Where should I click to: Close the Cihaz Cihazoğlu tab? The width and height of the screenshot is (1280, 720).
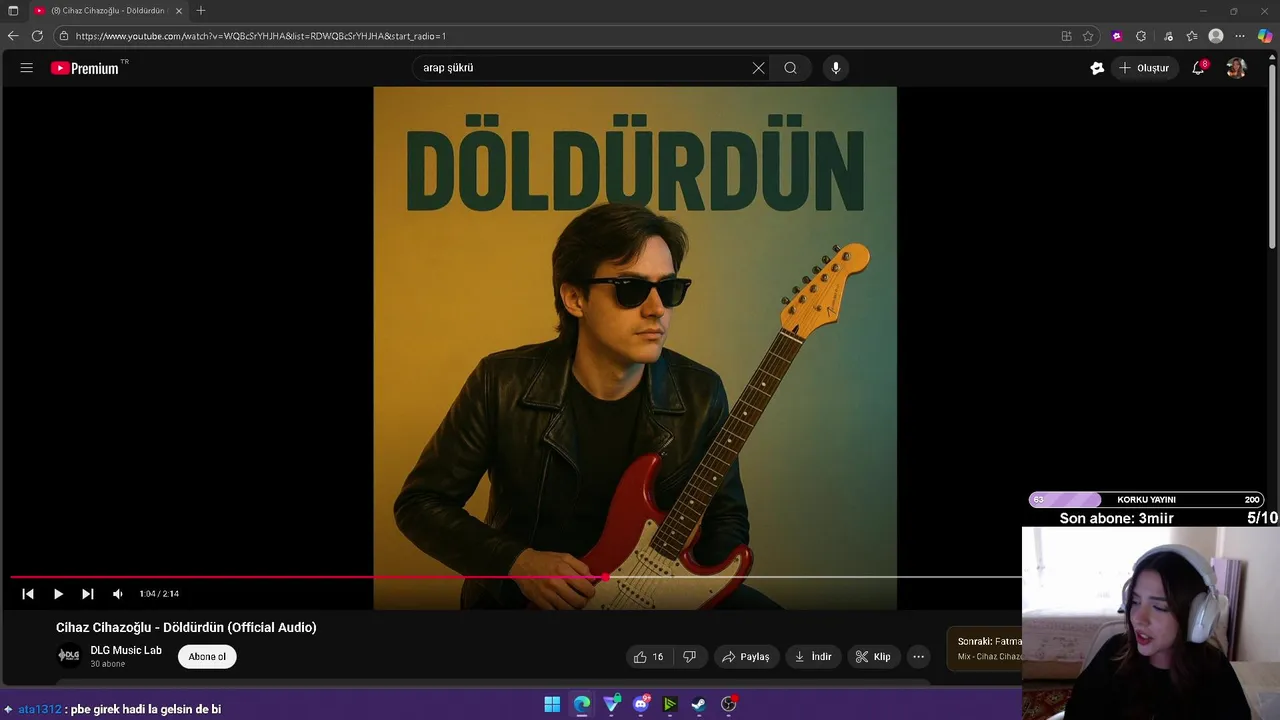click(x=179, y=11)
